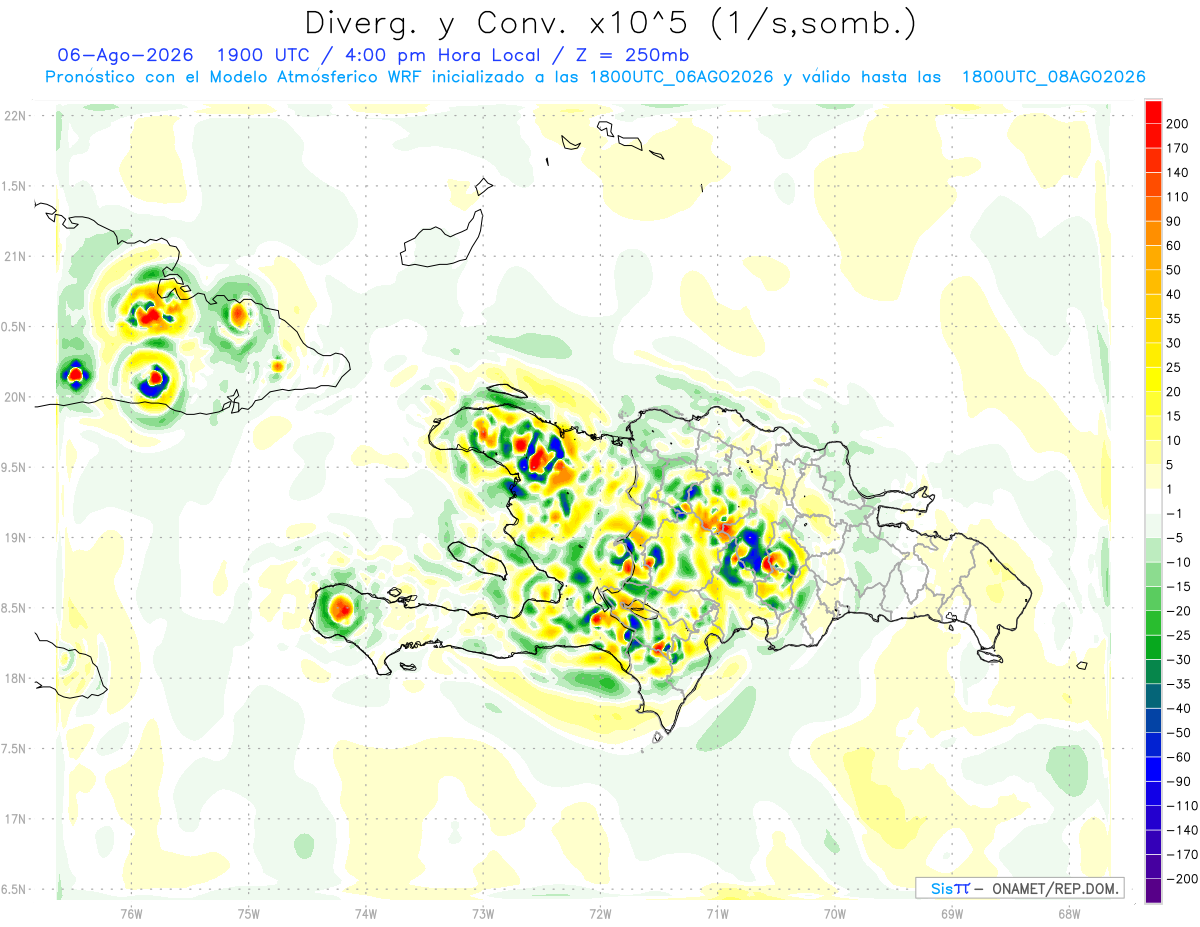Image resolution: width=1200 pixels, height=927 pixels.
Task: Click the "-140" colorbar label
Action: point(1181,831)
